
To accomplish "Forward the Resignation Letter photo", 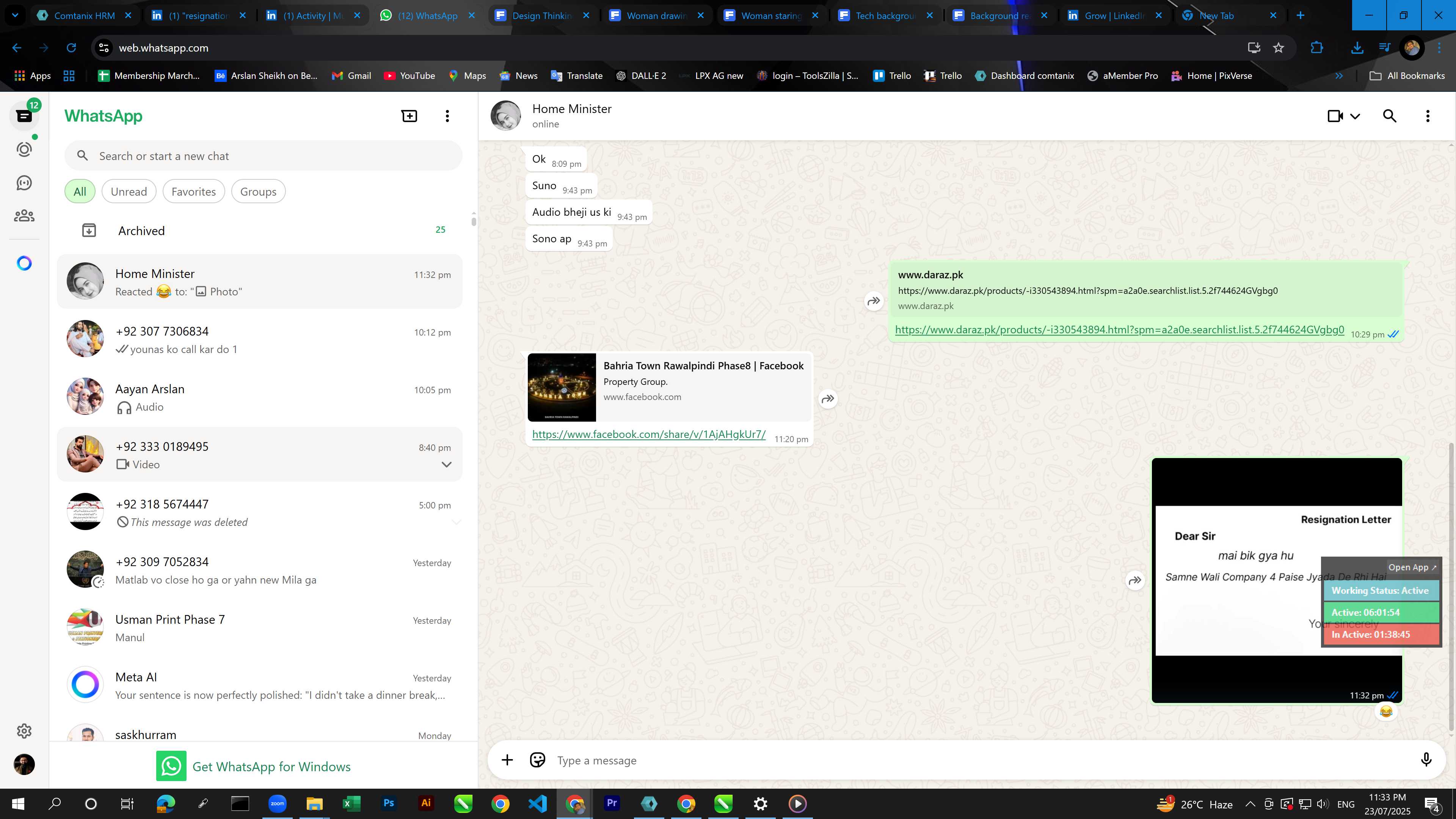I will (1135, 581).
